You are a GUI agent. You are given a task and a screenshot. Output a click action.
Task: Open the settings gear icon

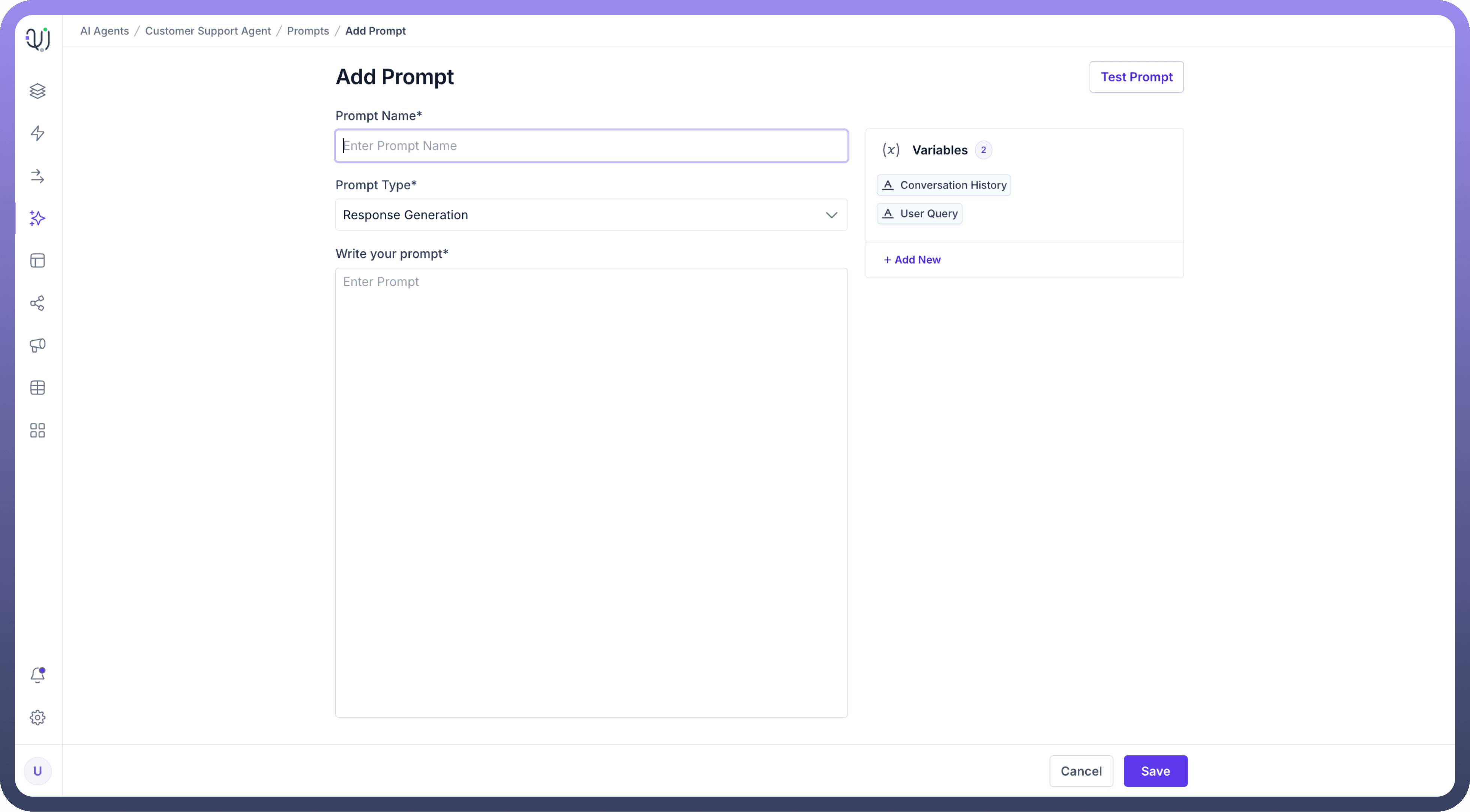pyautogui.click(x=37, y=717)
